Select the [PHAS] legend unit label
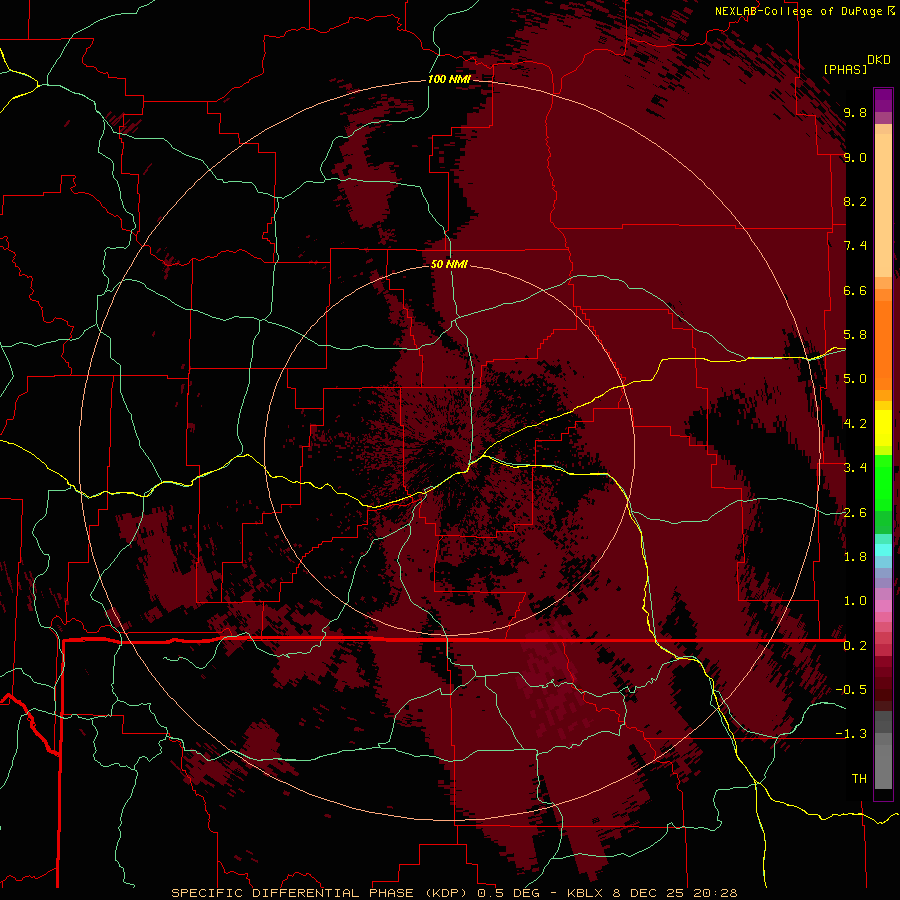 tap(845, 69)
